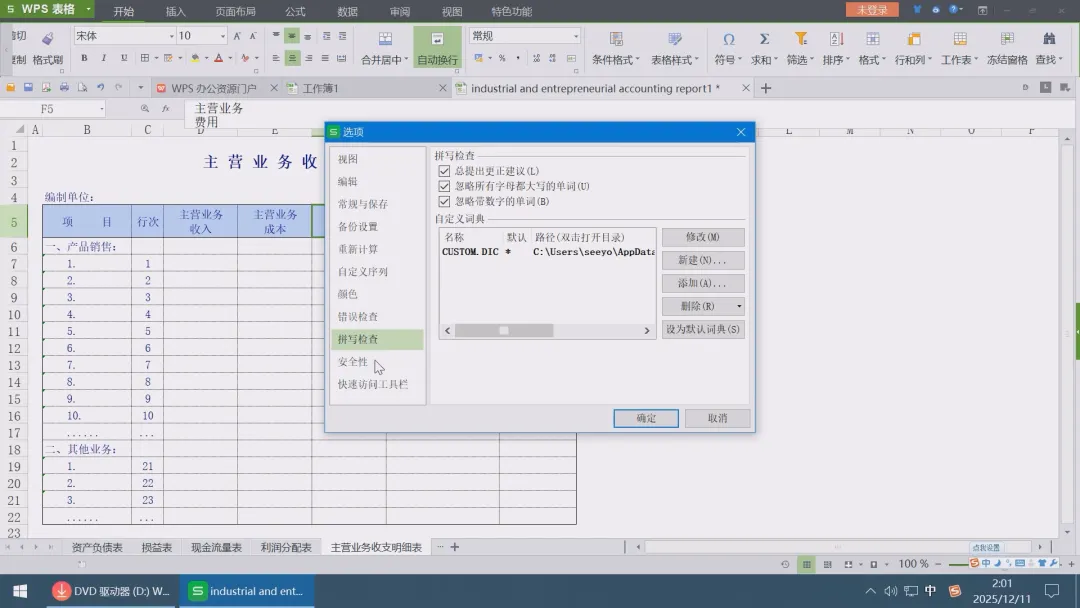Open the 公式 ribbon tab
The height and width of the screenshot is (608, 1080).
295,11
